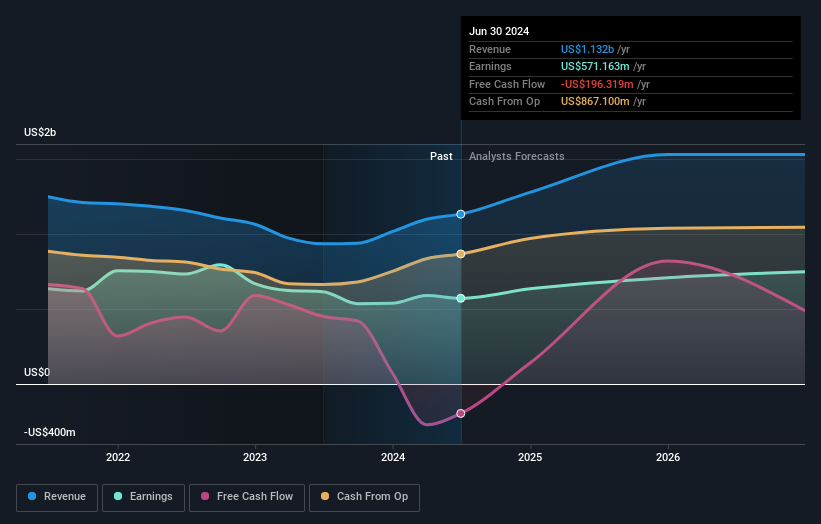The image size is (821, 524).
Task: Toggle the Cash From Op legend button
Action: point(364,497)
